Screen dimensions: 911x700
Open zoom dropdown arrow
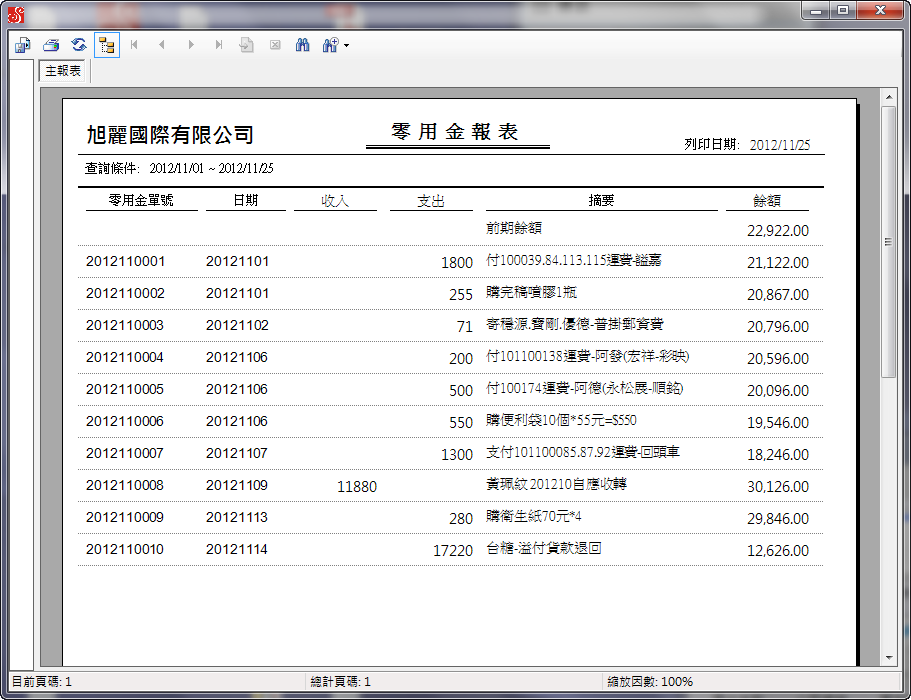coord(346,45)
